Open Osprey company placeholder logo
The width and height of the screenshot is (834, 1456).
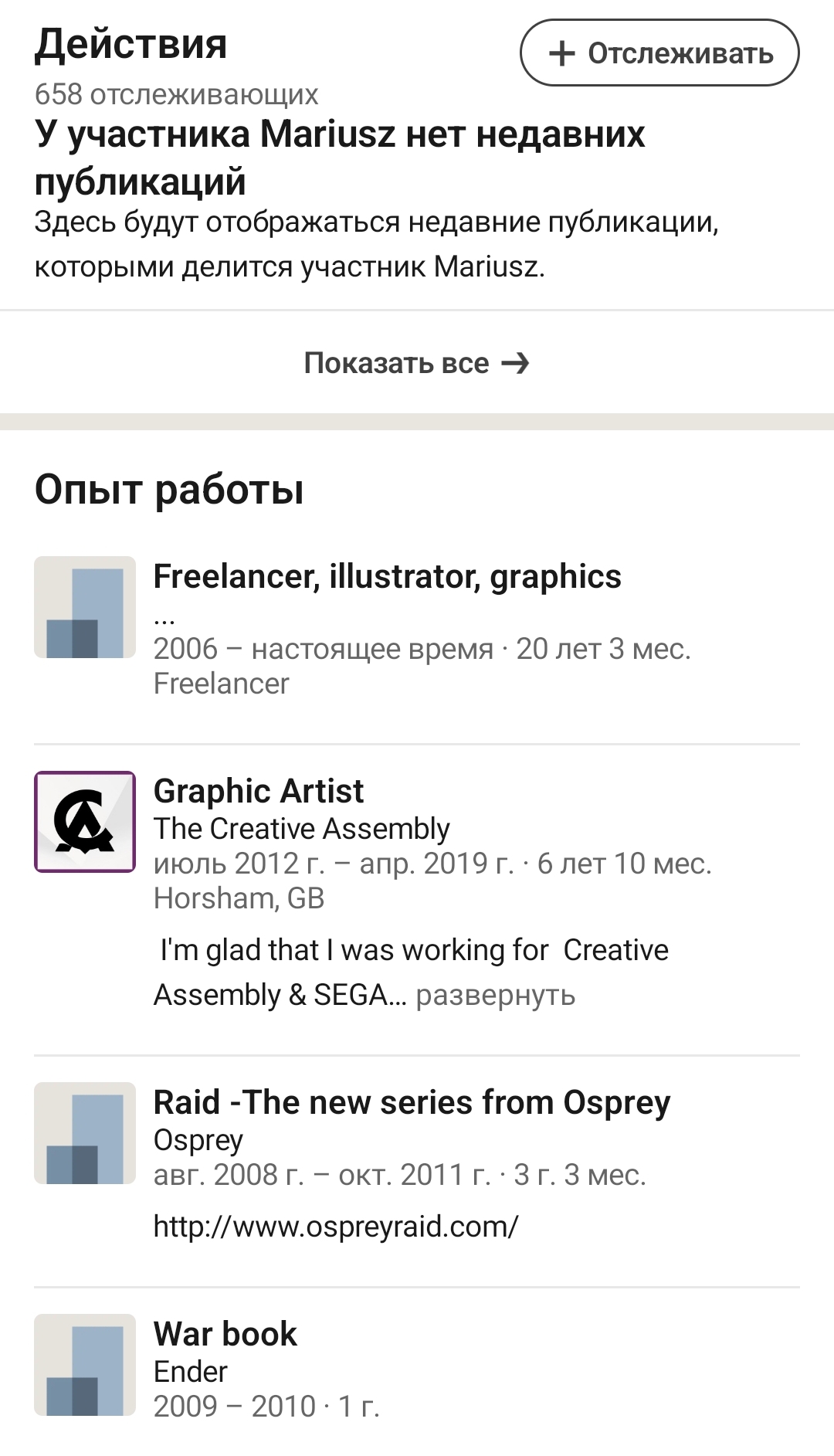point(85,1133)
